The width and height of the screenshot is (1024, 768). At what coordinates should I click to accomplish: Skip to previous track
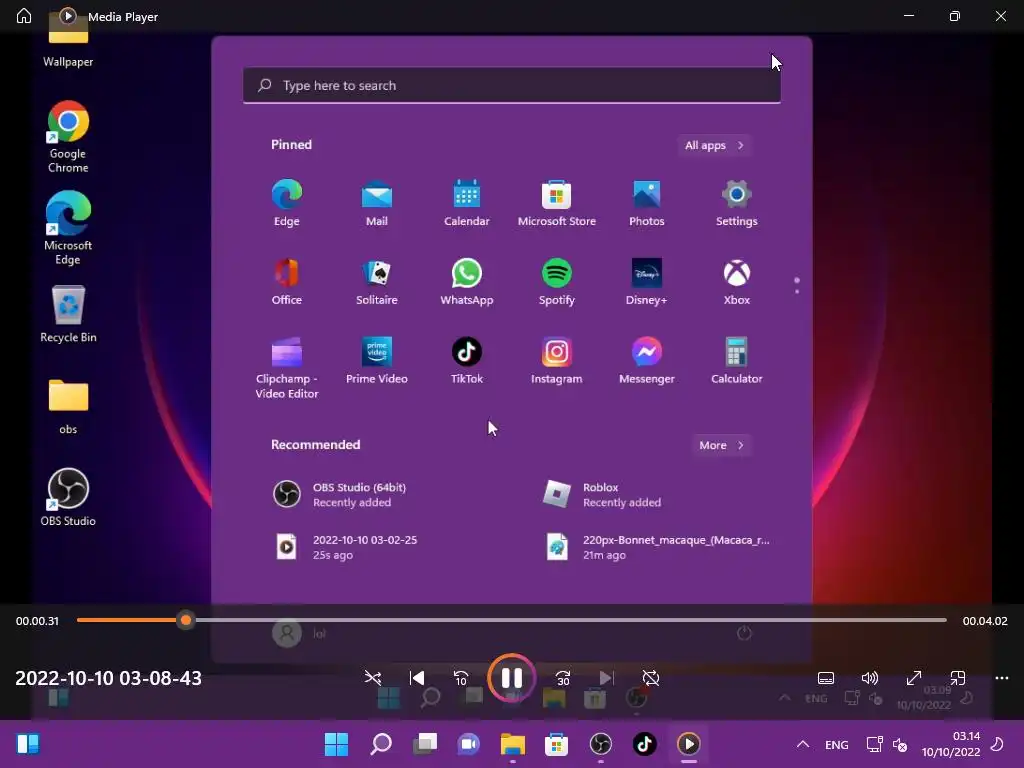click(x=417, y=678)
